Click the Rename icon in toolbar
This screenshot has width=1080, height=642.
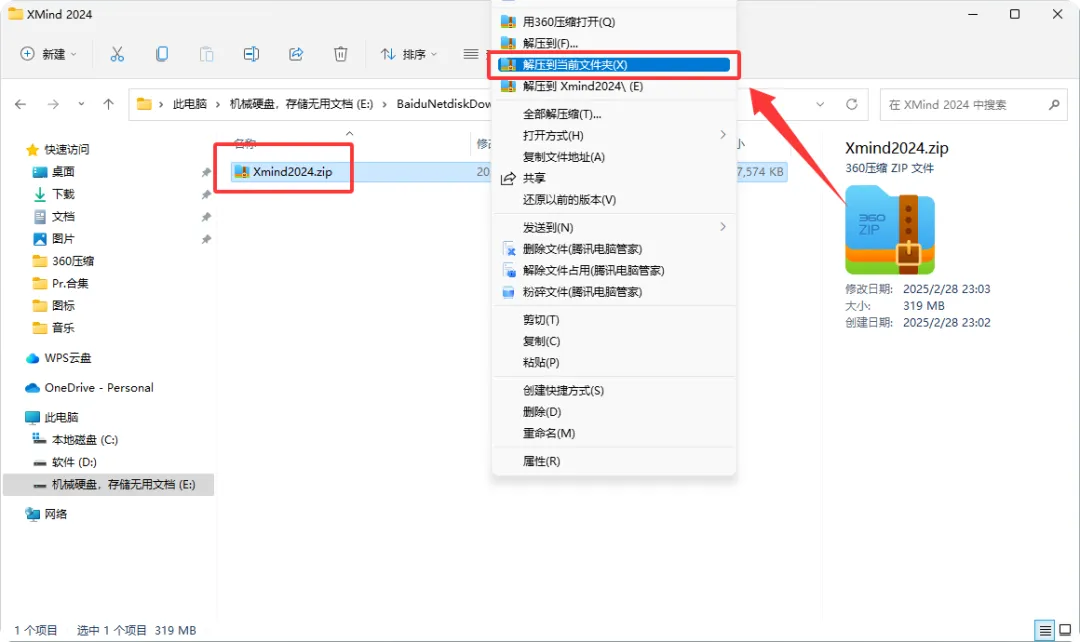[x=251, y=54]
